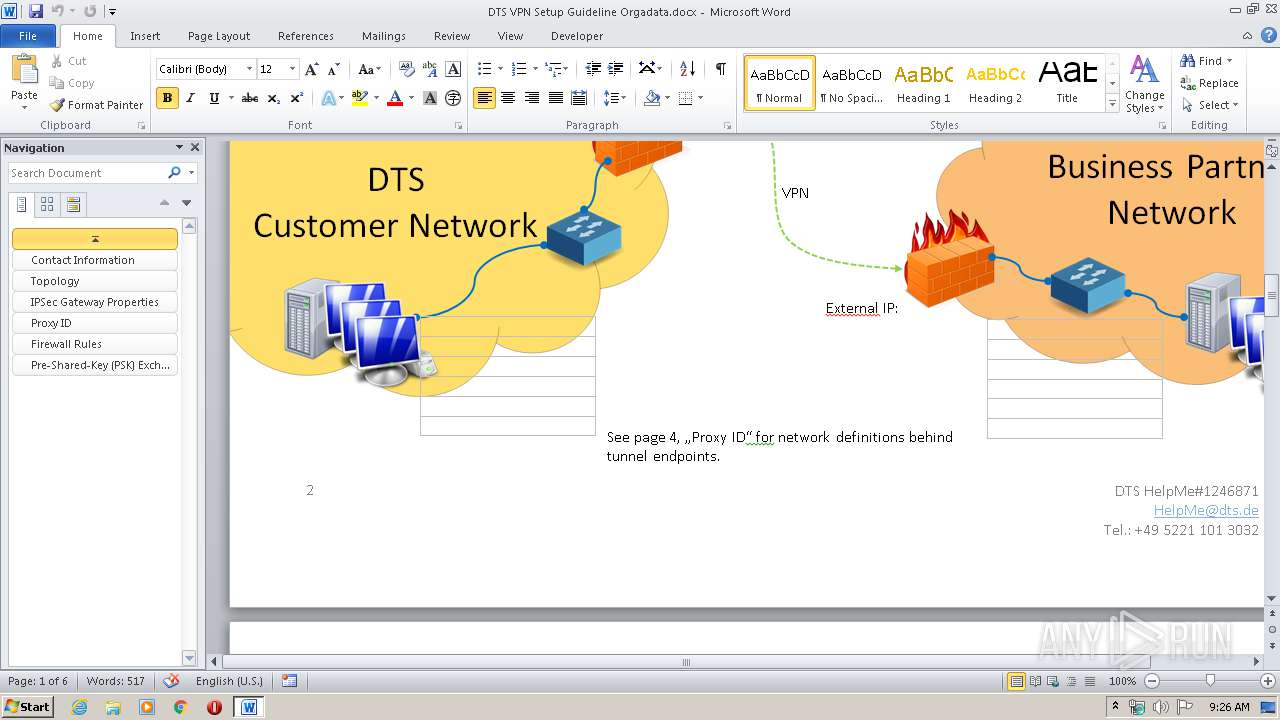Apply the Heading 1 style
Viewport: 1280px width, 720px height.
pos(923,83)
